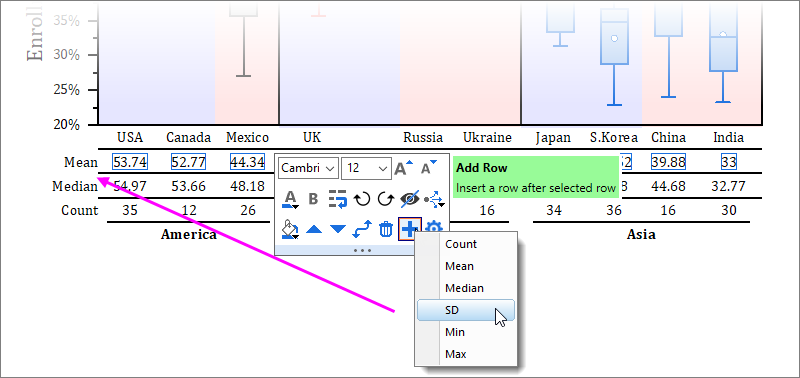Viewport: 800px width, 378px height.
Task: Click the Japan count value 34
Action: [x=554, y=210]
